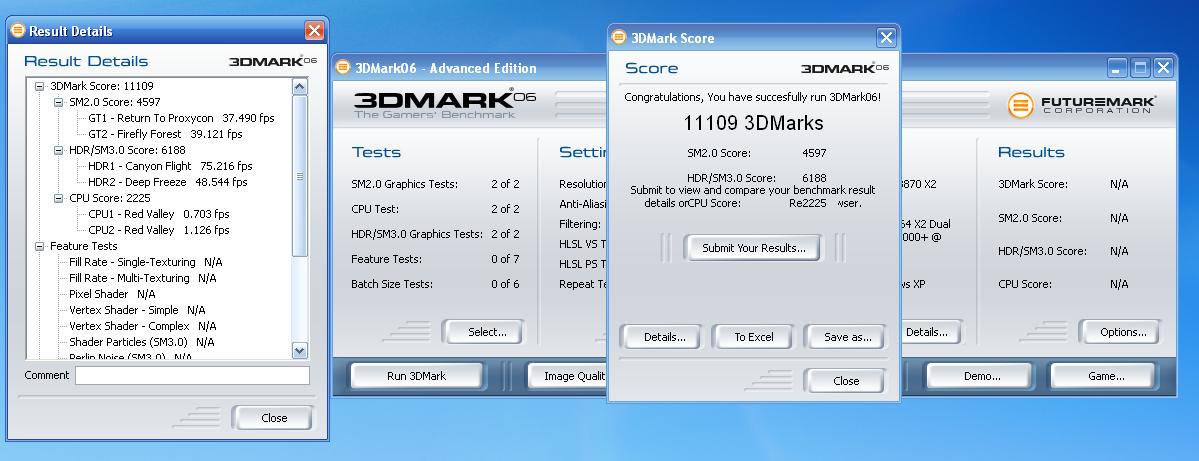Open Details... in the Score dialog

pos(661,336)
